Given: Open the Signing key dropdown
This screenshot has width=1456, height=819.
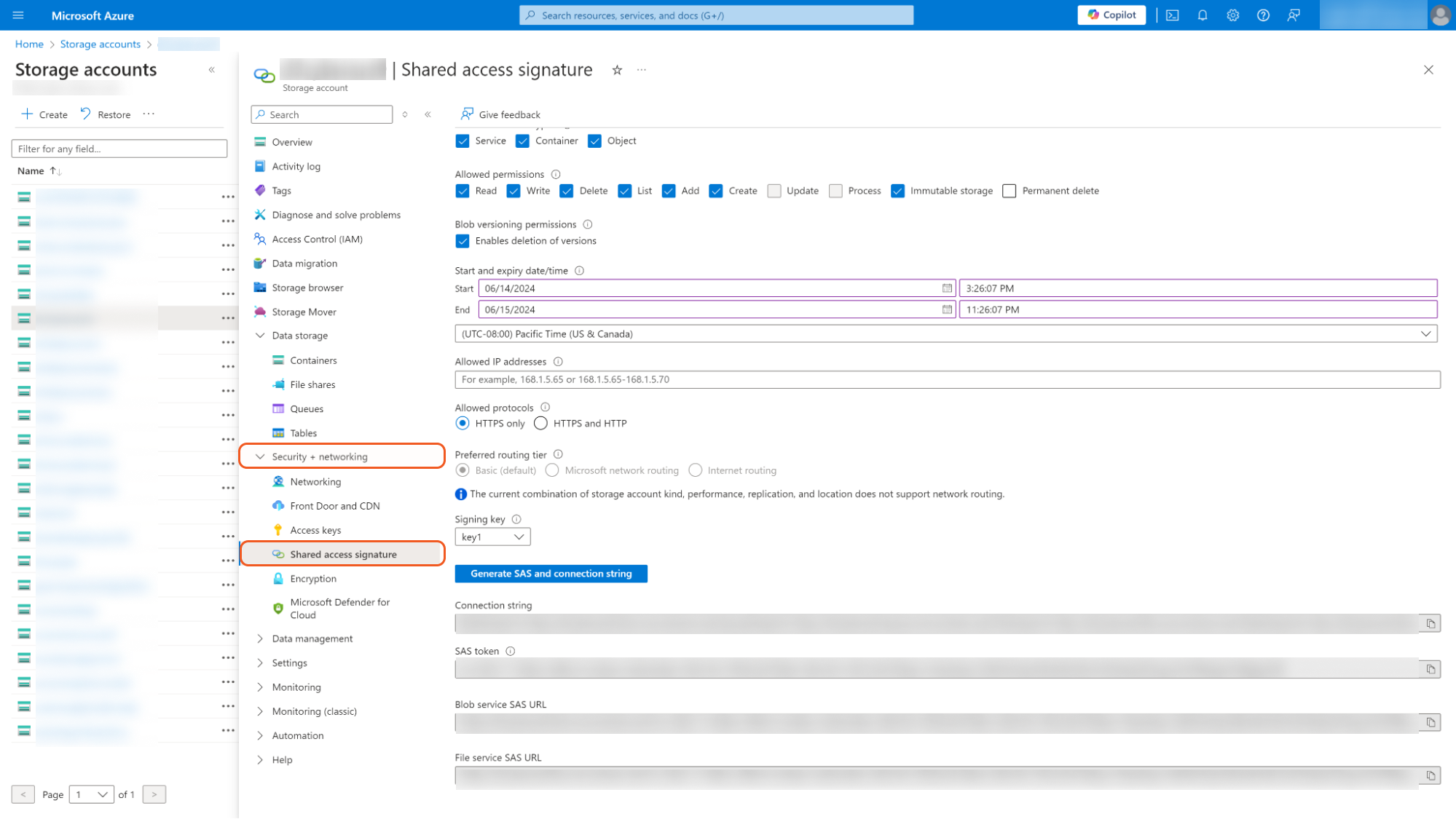Looking at the screenshot, I should point(492,537).
